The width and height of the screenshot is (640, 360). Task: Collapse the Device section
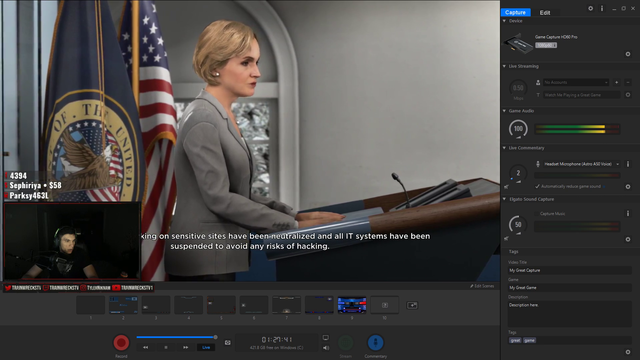tap(504, 21)
